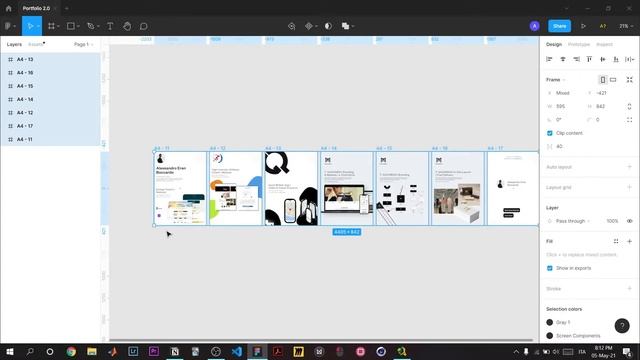This screenshot has width=640, height=360.
Task: Expand the shape tools arrow
Action: [78, 26]
